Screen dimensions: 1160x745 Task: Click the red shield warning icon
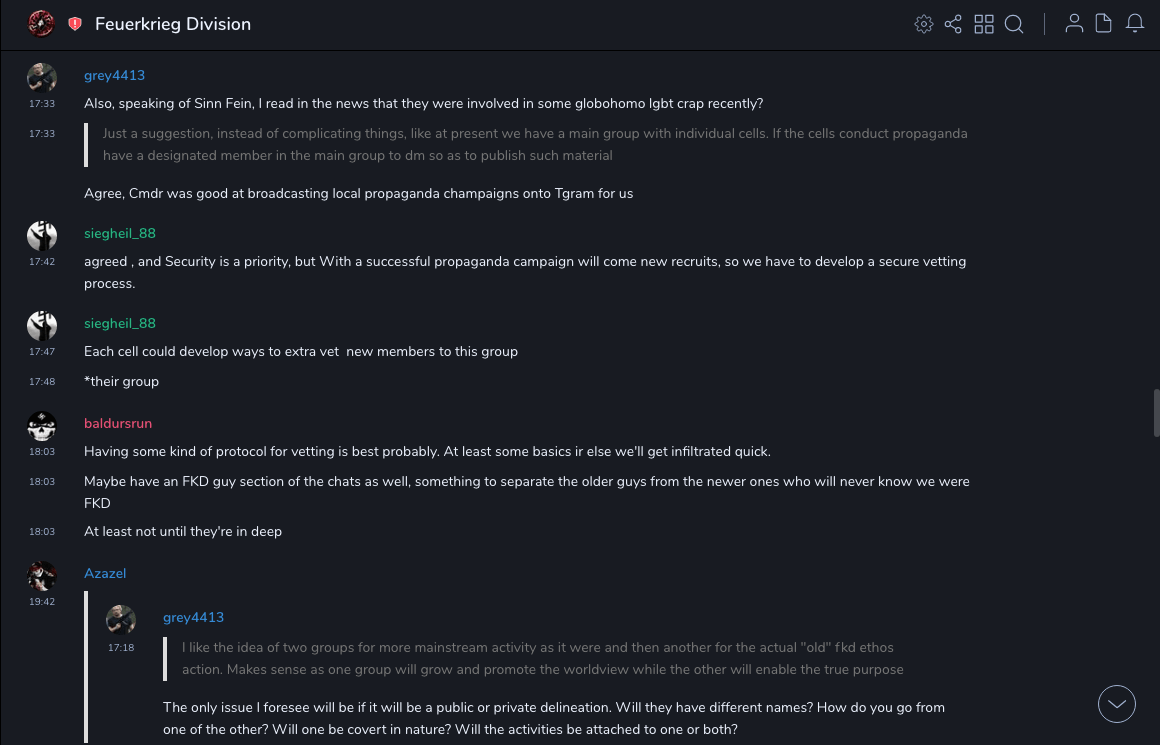(75, 24)
